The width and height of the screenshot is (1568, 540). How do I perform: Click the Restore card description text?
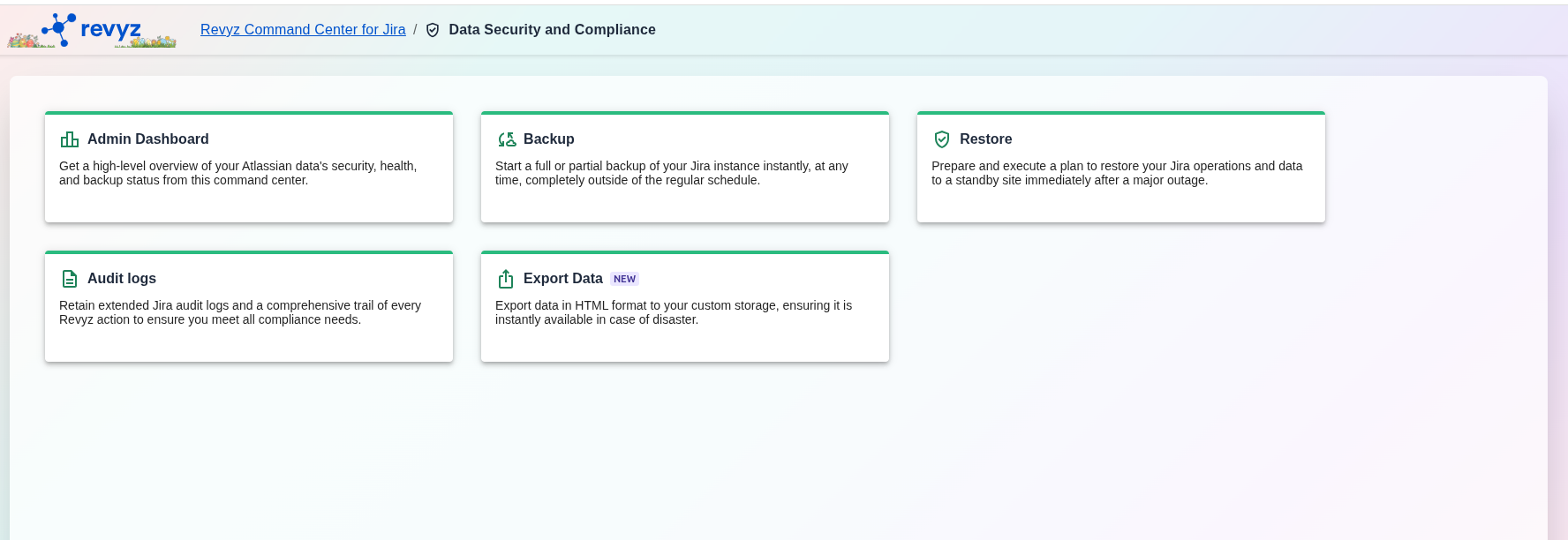[x=1116, y=173]
